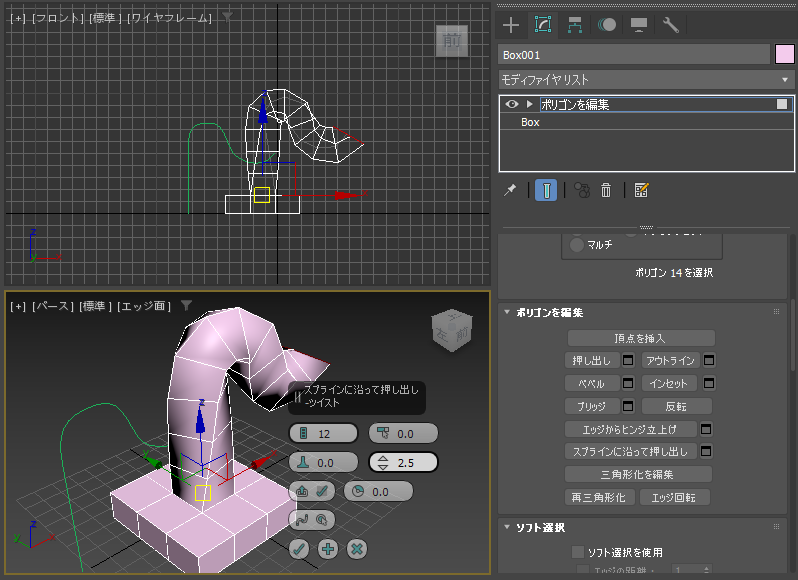Open the Utilities wrench tab
The image size is (798, 580).
[x=671, y=25]
